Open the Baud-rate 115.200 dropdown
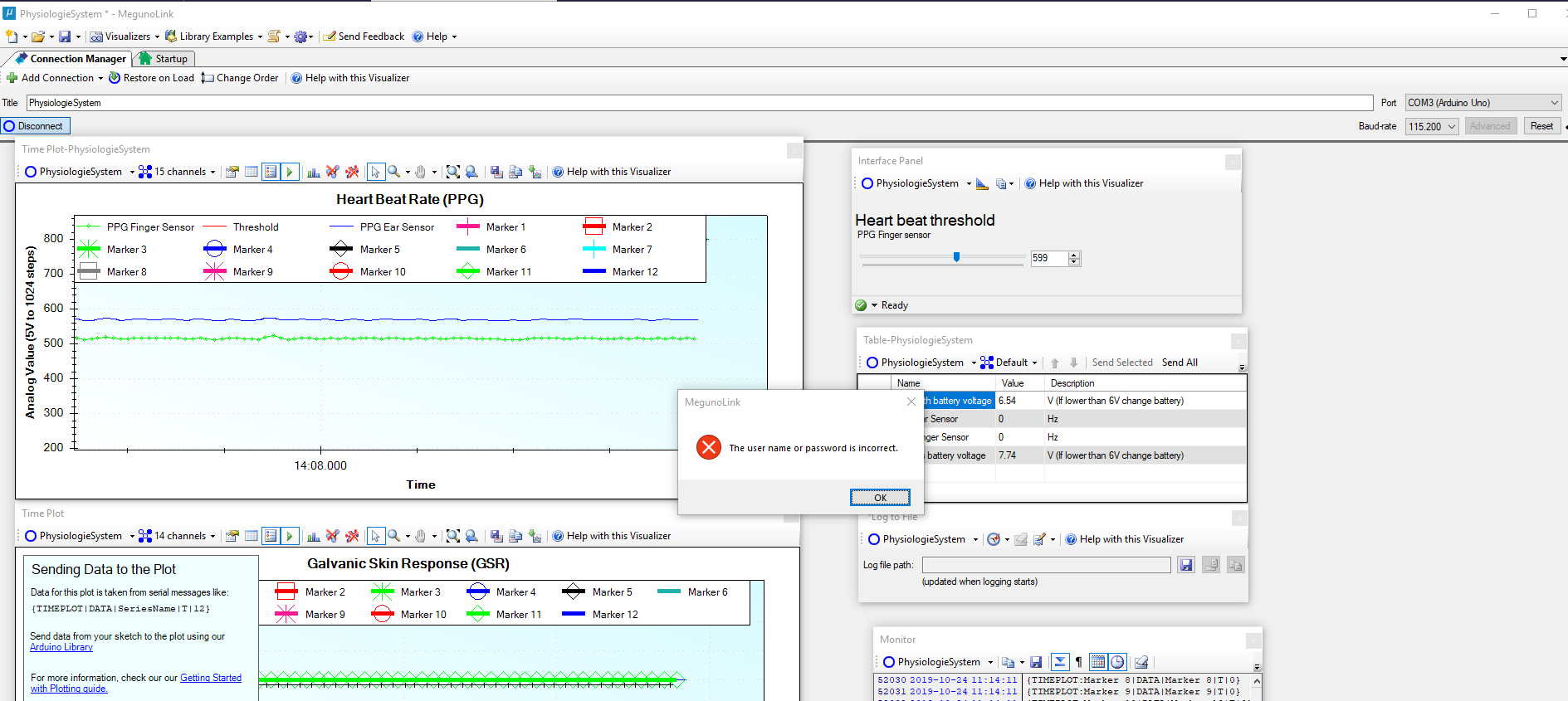 click(x=1431, y=126)
